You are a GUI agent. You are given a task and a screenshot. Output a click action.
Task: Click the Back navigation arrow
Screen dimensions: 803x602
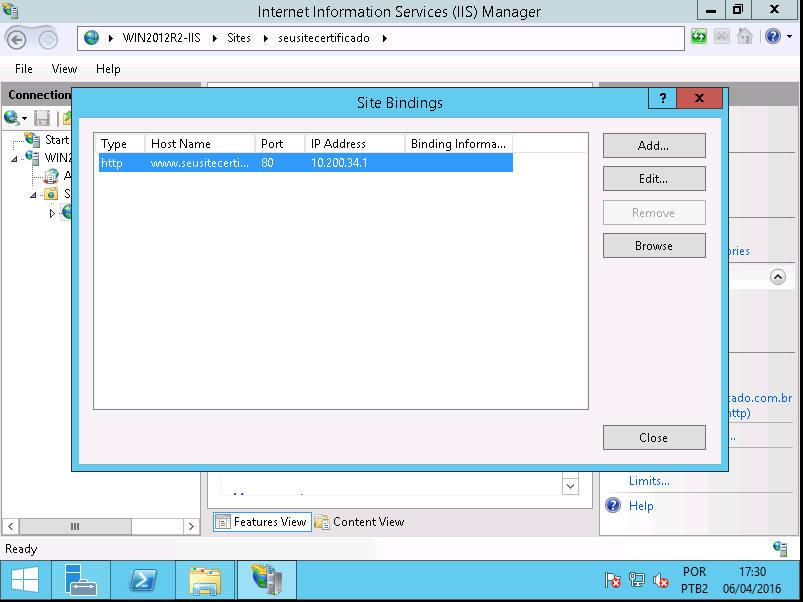pos(16,39)
